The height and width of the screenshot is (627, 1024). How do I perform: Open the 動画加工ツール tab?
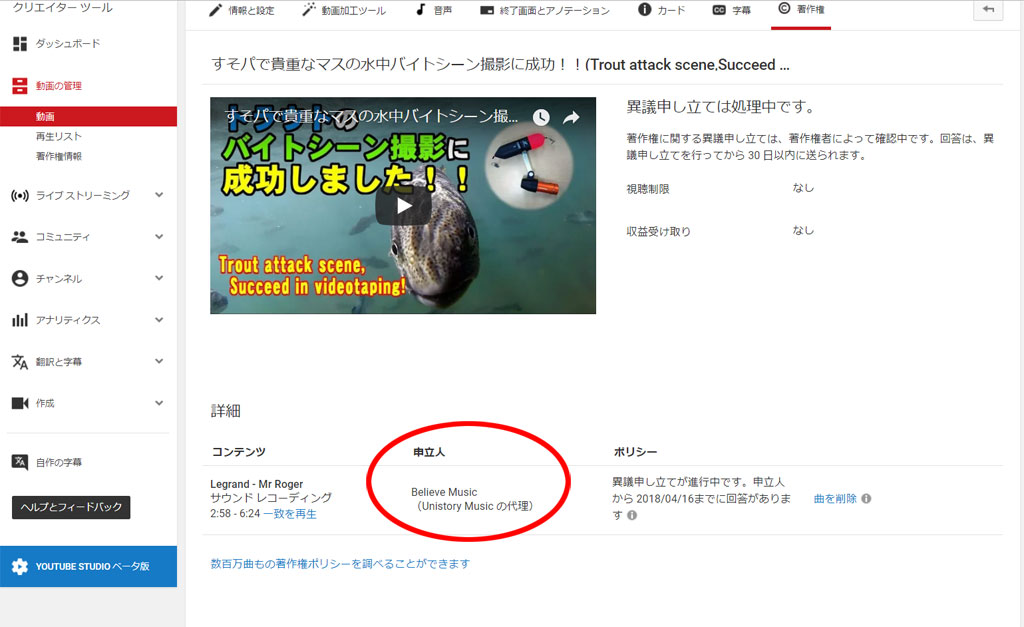click(343, 11)
